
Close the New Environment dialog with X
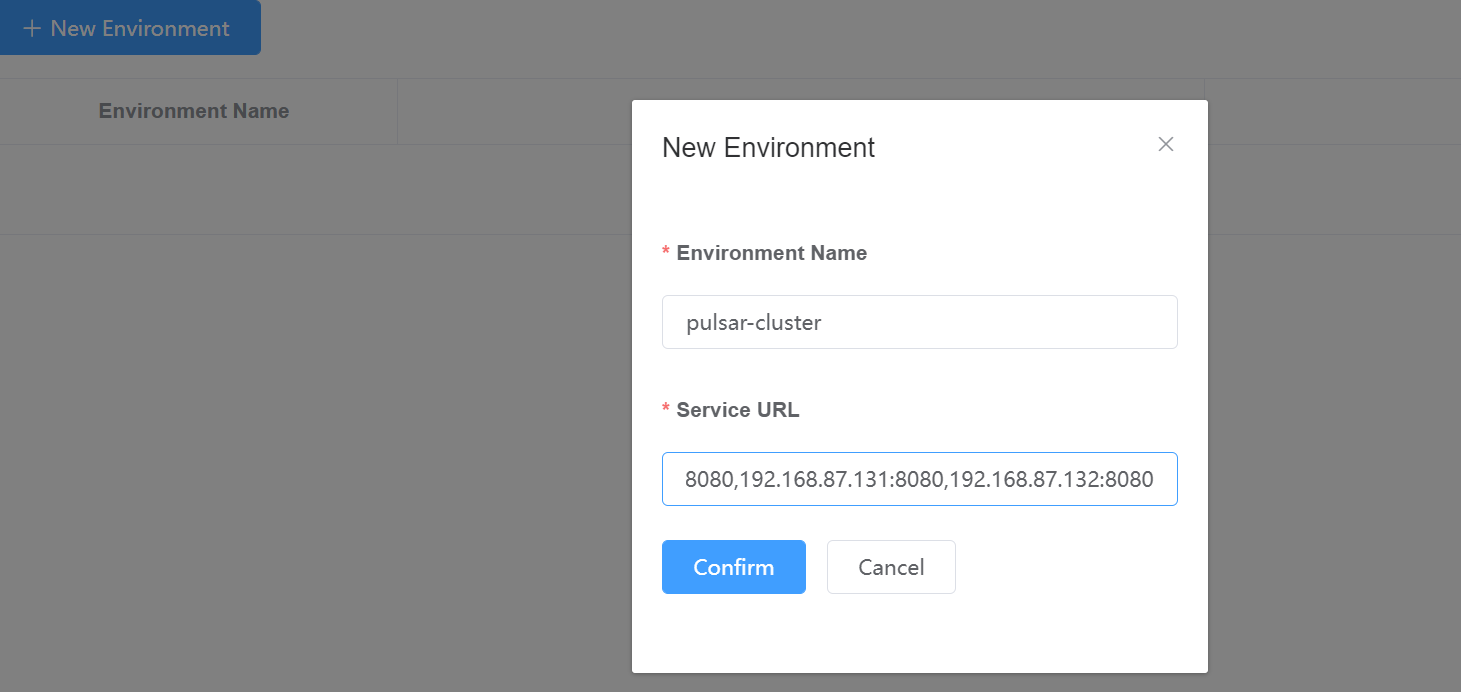point(1165,144)
